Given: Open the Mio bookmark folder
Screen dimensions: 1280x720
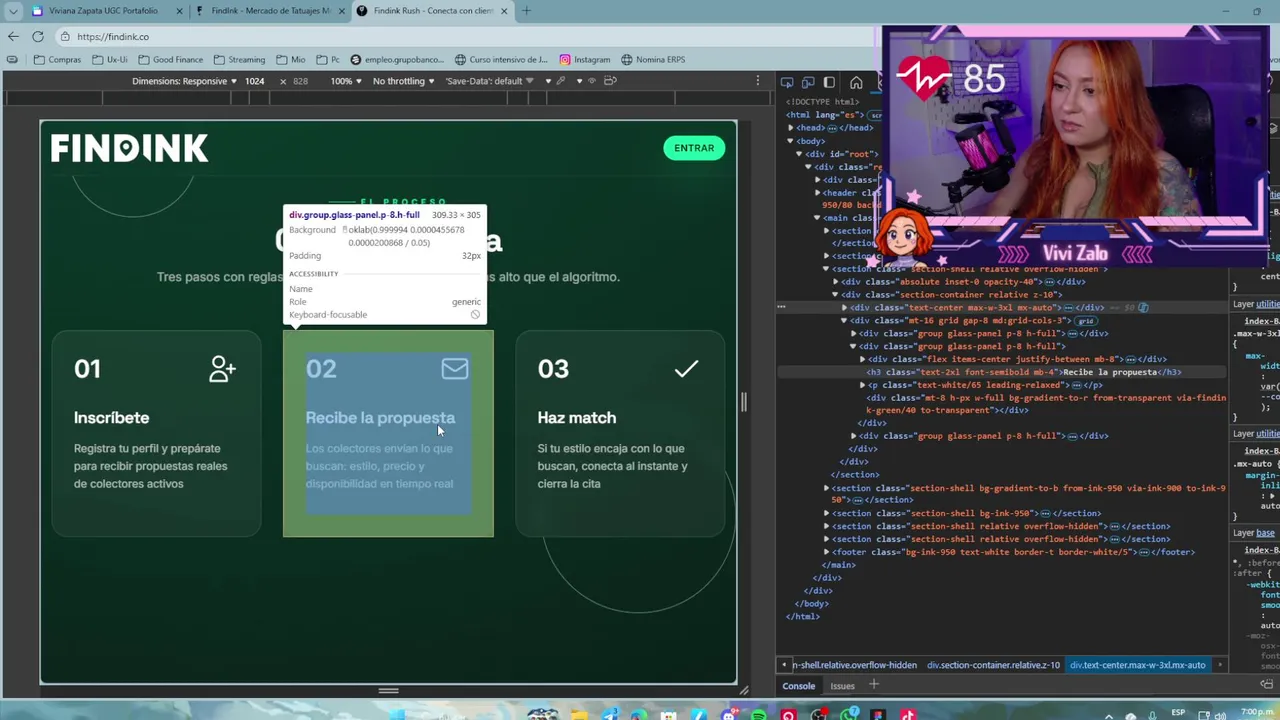Looking at the screenshot, I should click(x=291, y=59).
